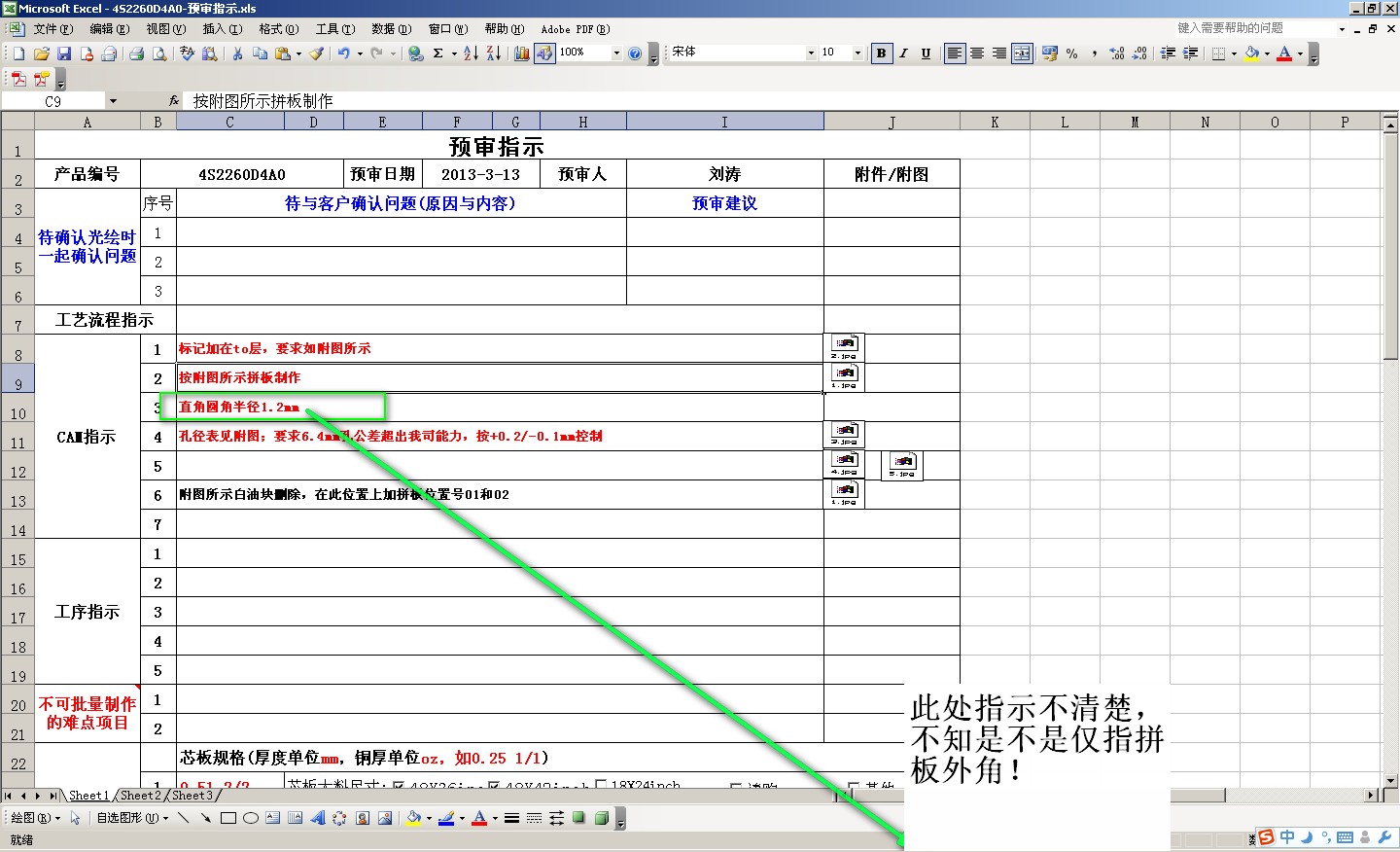Toggle Italic formatting
This screenshot has height=852, width=1400.
[903, 53]
